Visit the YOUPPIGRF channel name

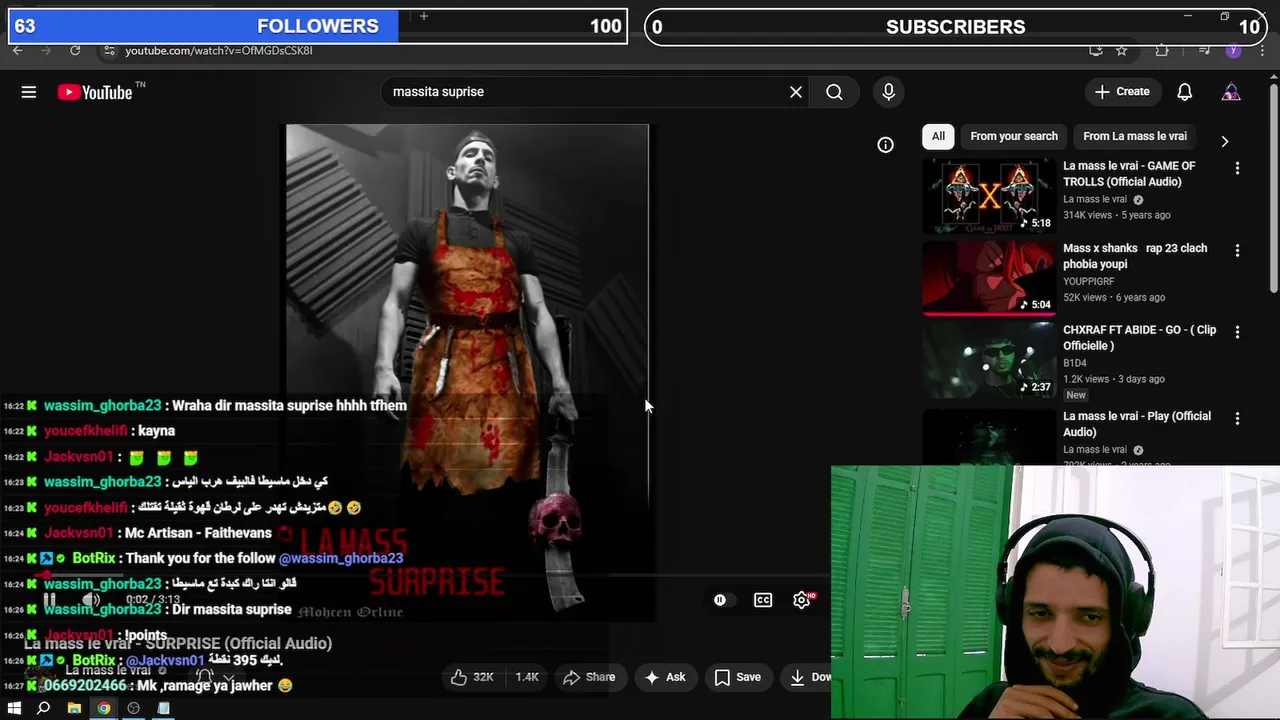(x=1088, y=282)
